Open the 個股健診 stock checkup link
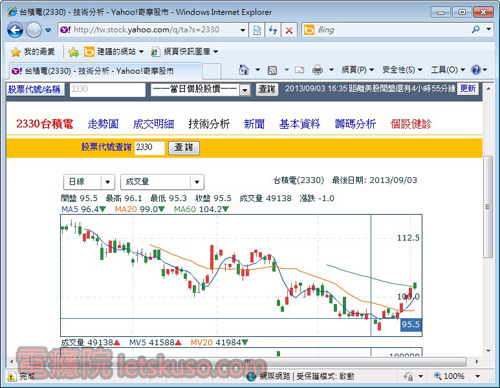 pos(411,124)
